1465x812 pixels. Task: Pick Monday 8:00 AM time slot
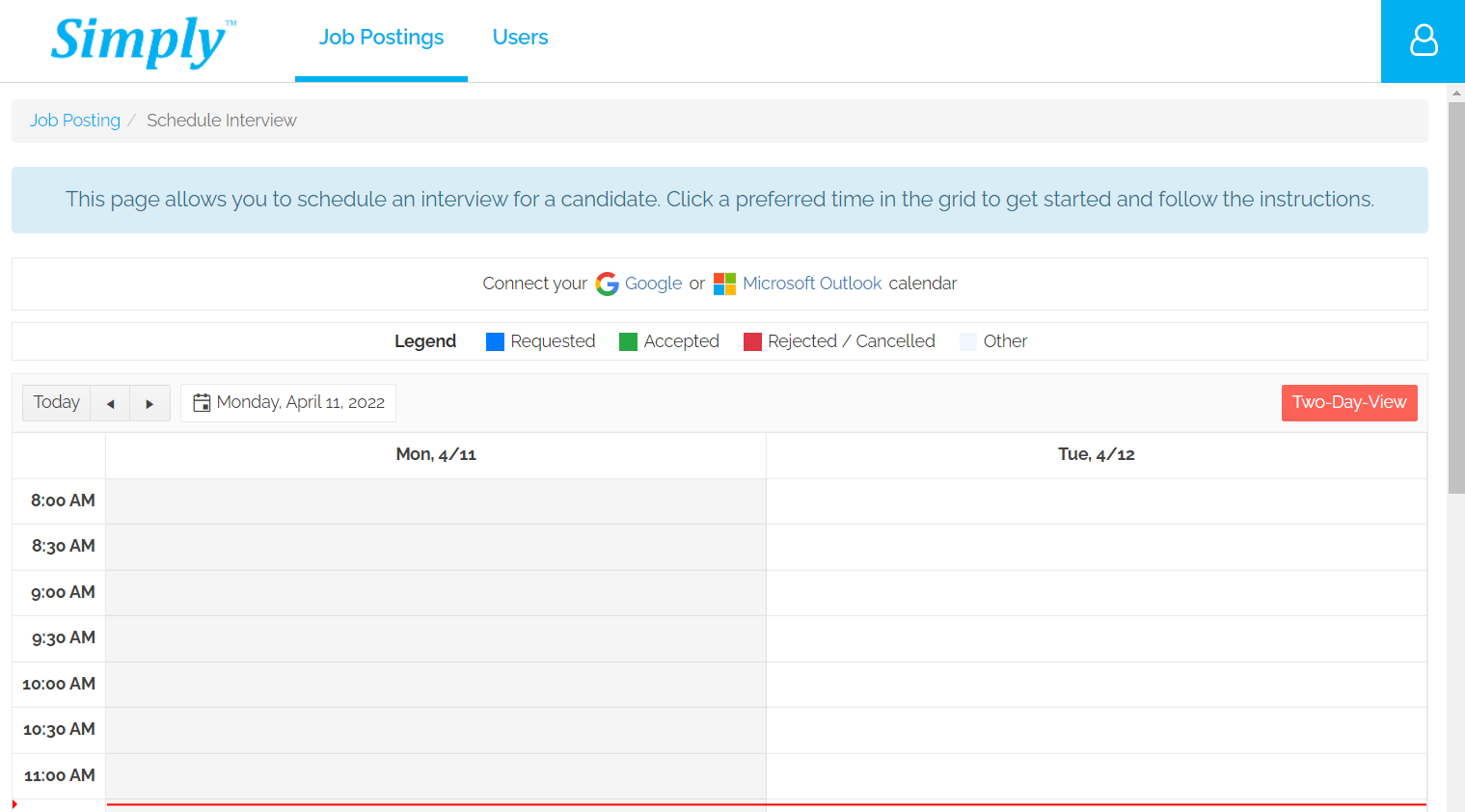coord(436,501)
